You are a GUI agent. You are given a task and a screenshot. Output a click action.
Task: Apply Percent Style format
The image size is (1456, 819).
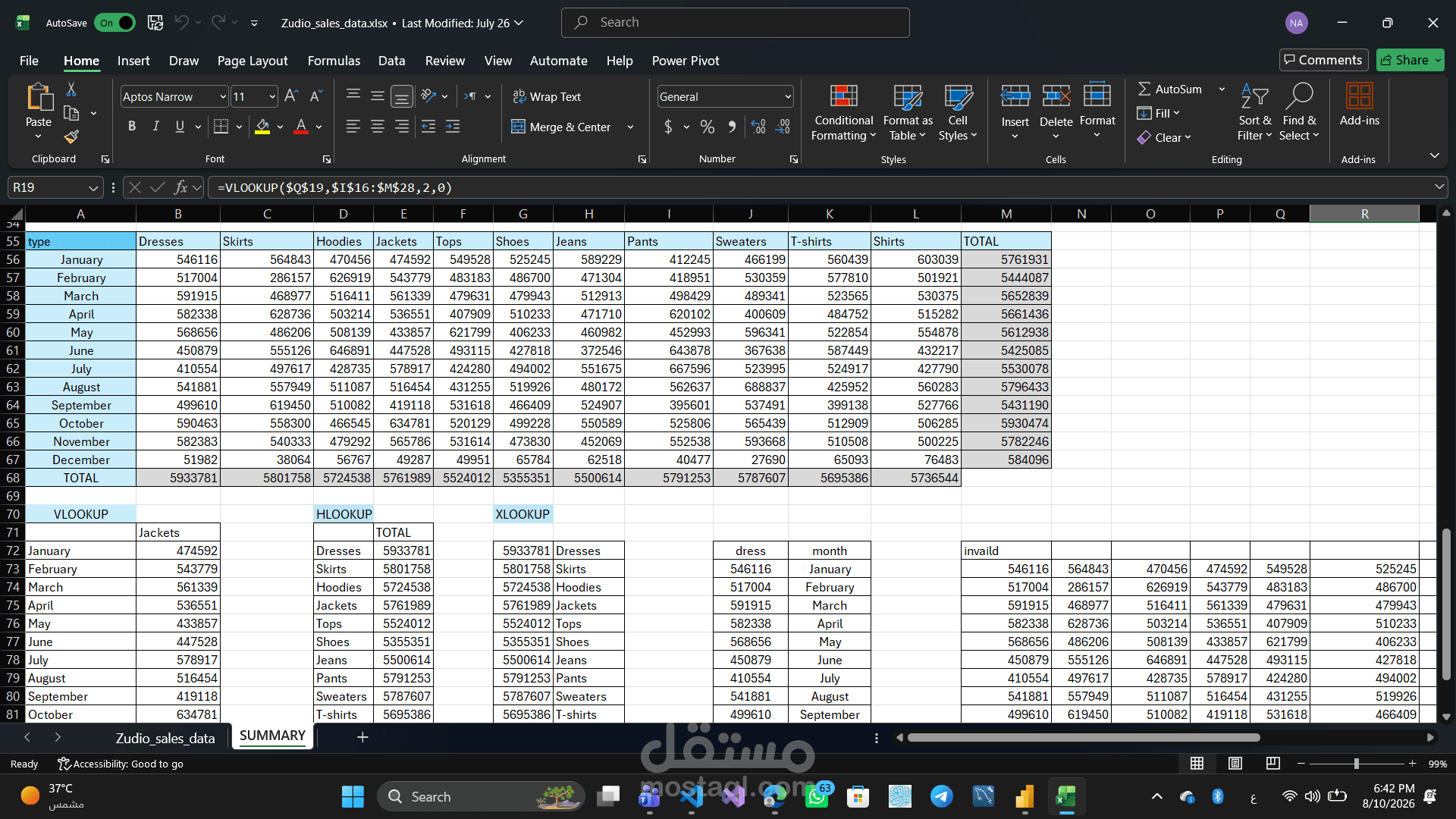click(707, 127)
